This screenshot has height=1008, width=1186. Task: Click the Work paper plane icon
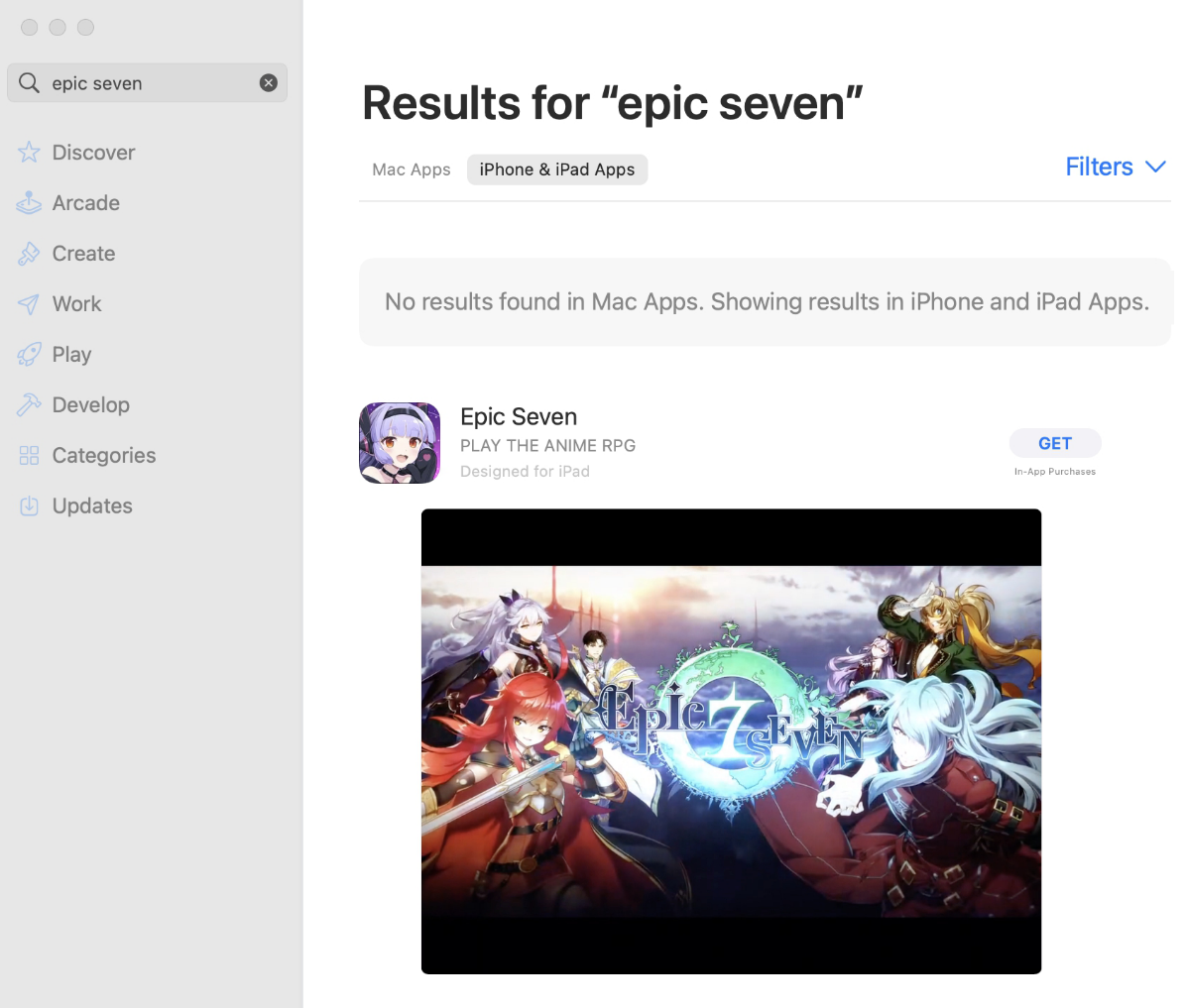pyautogui.click(x=29, y=304)
